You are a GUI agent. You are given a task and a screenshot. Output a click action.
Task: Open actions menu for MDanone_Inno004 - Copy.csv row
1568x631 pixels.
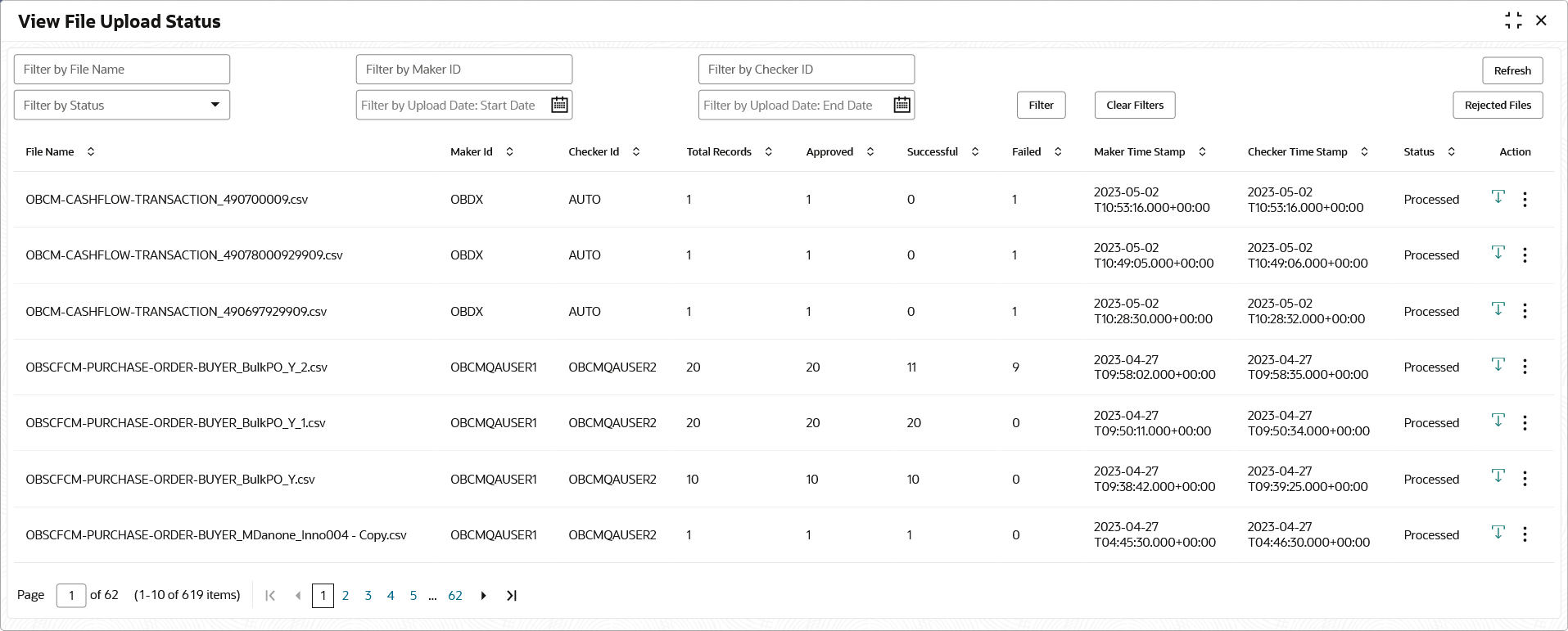click(1525, 534)
